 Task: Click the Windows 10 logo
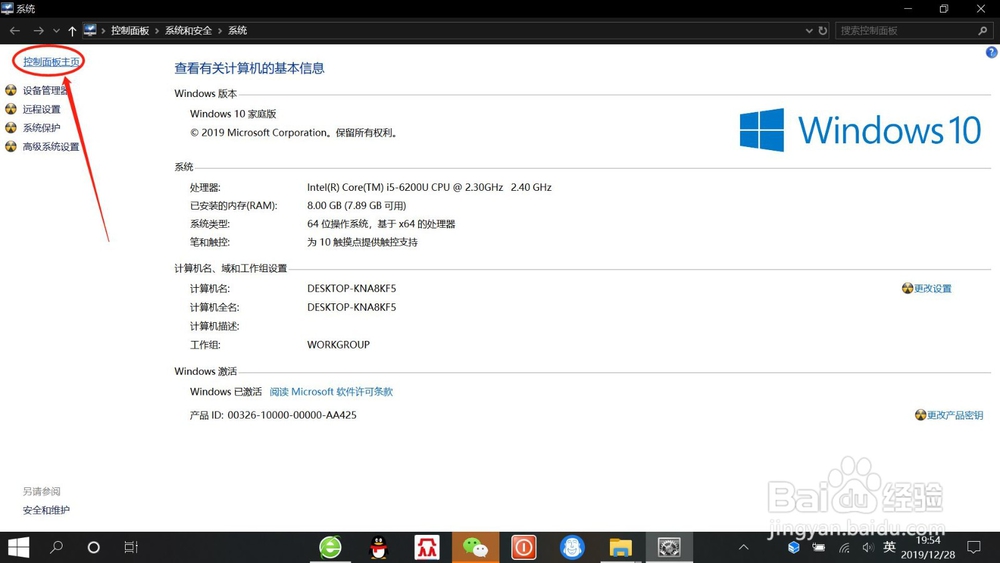(x=860, y=130)
